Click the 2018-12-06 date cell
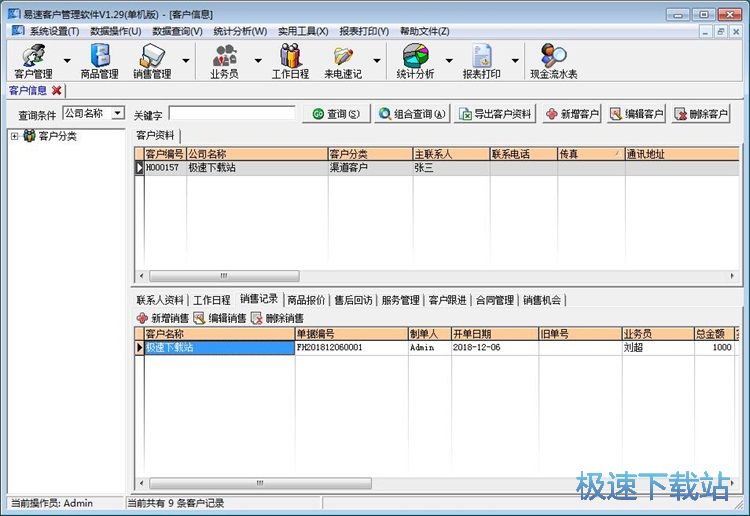 point(495,348)
